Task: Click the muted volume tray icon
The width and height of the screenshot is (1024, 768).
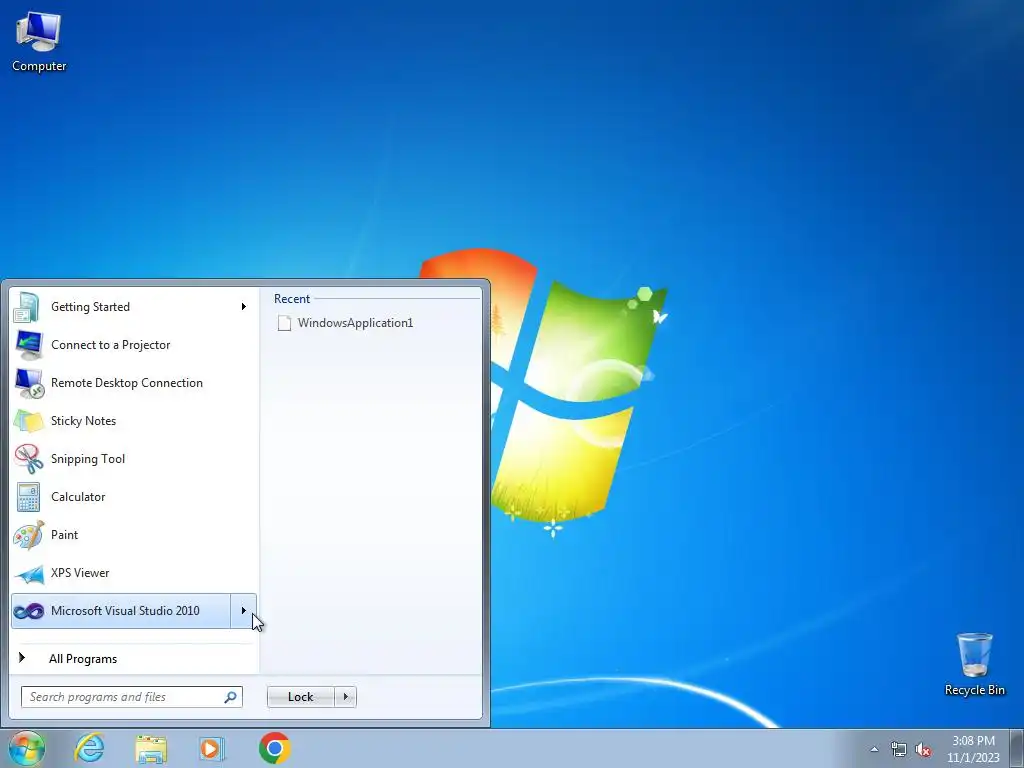Action: pyautogui.click(x=923, y=749)
